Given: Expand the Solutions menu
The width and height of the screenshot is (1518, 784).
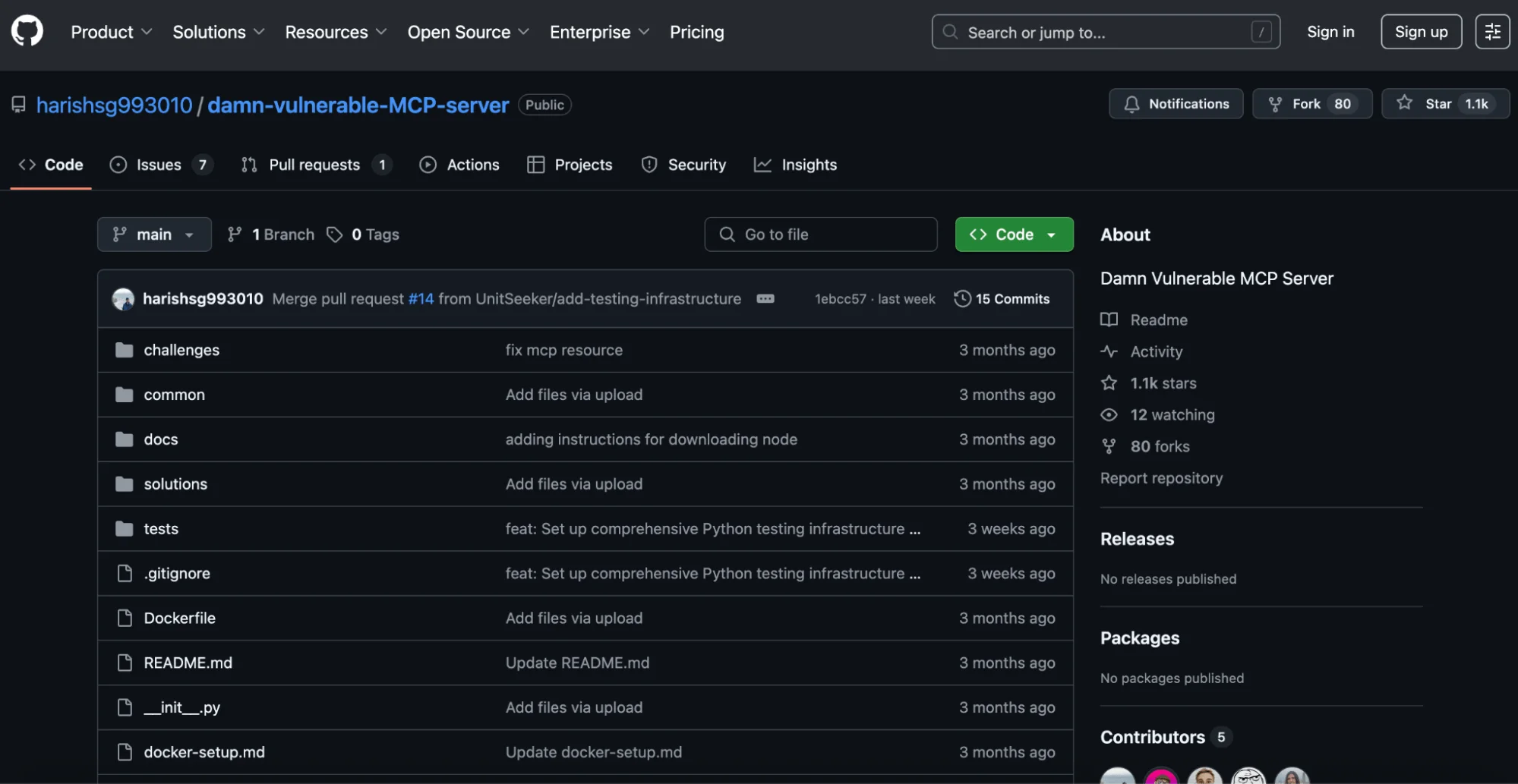Looking at the screenshot, I should 219,32.
